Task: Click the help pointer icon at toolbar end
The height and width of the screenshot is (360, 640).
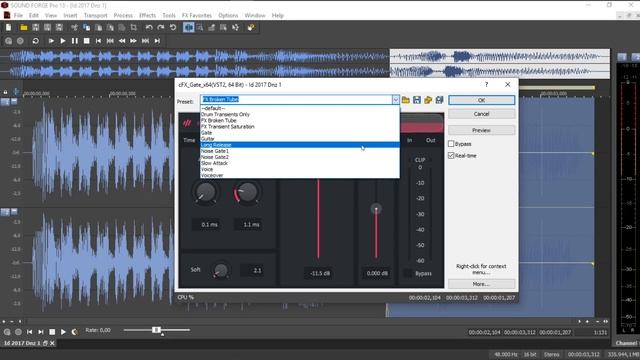Action: coord(251,28)
